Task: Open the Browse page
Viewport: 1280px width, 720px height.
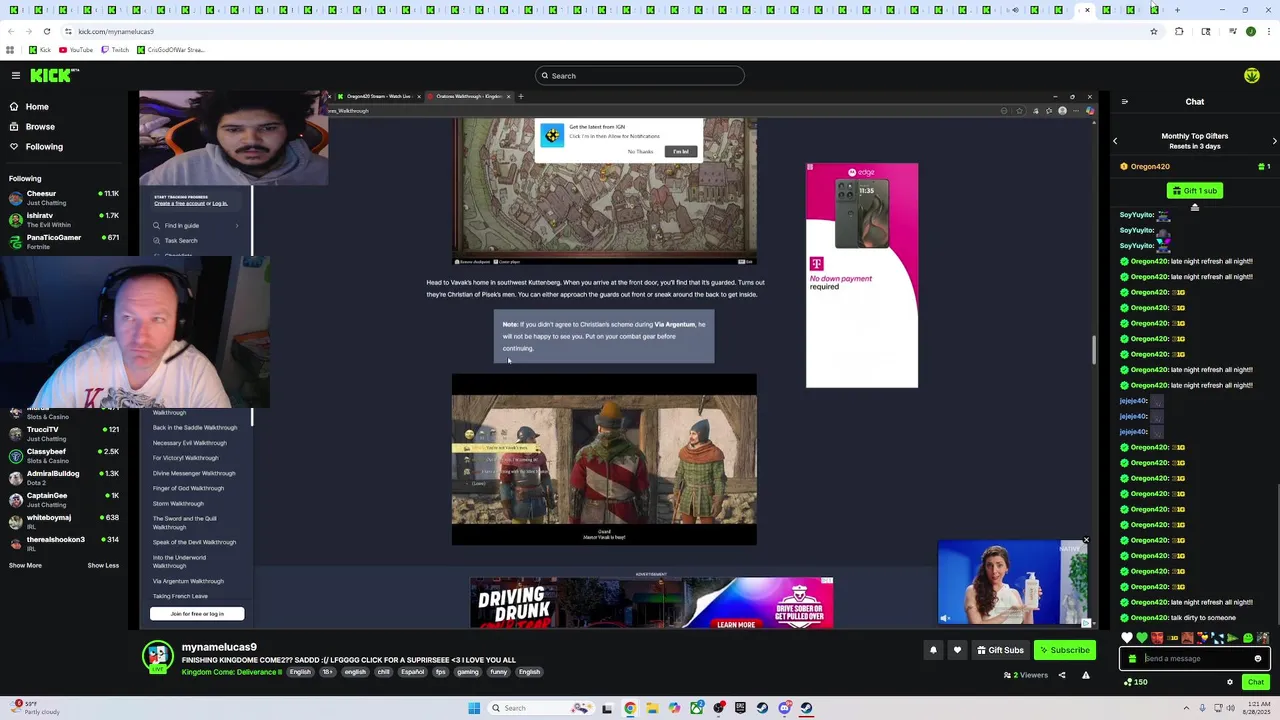Action: [x=40, y=126]
